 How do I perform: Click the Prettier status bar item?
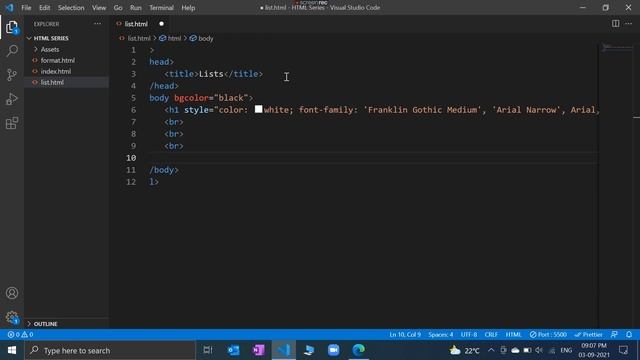click(x=588, y=334)
